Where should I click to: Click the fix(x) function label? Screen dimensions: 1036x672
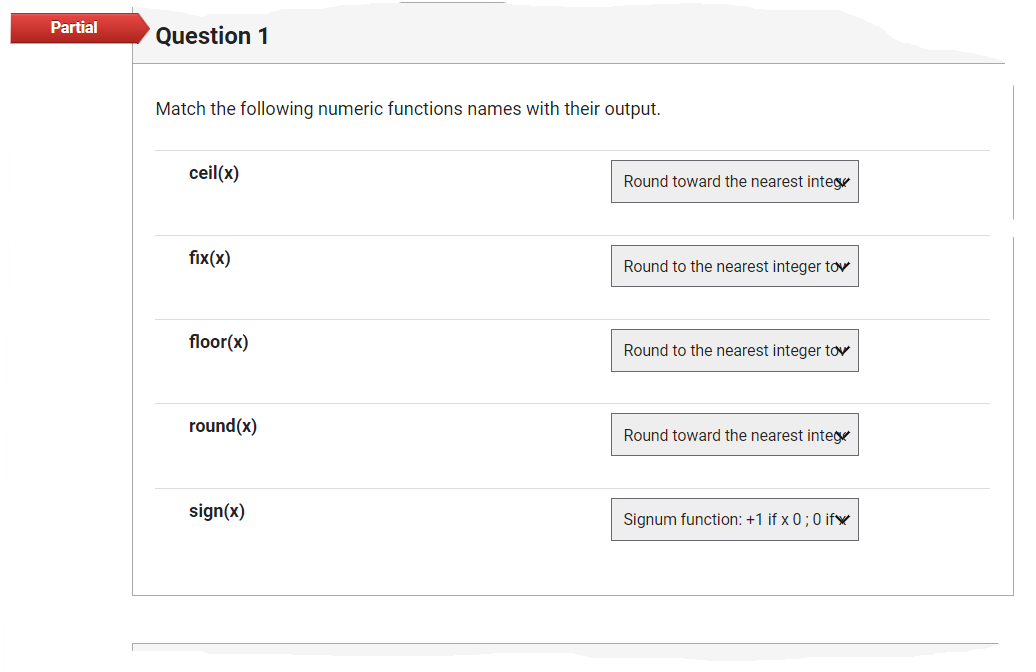(x=210, y=258)
